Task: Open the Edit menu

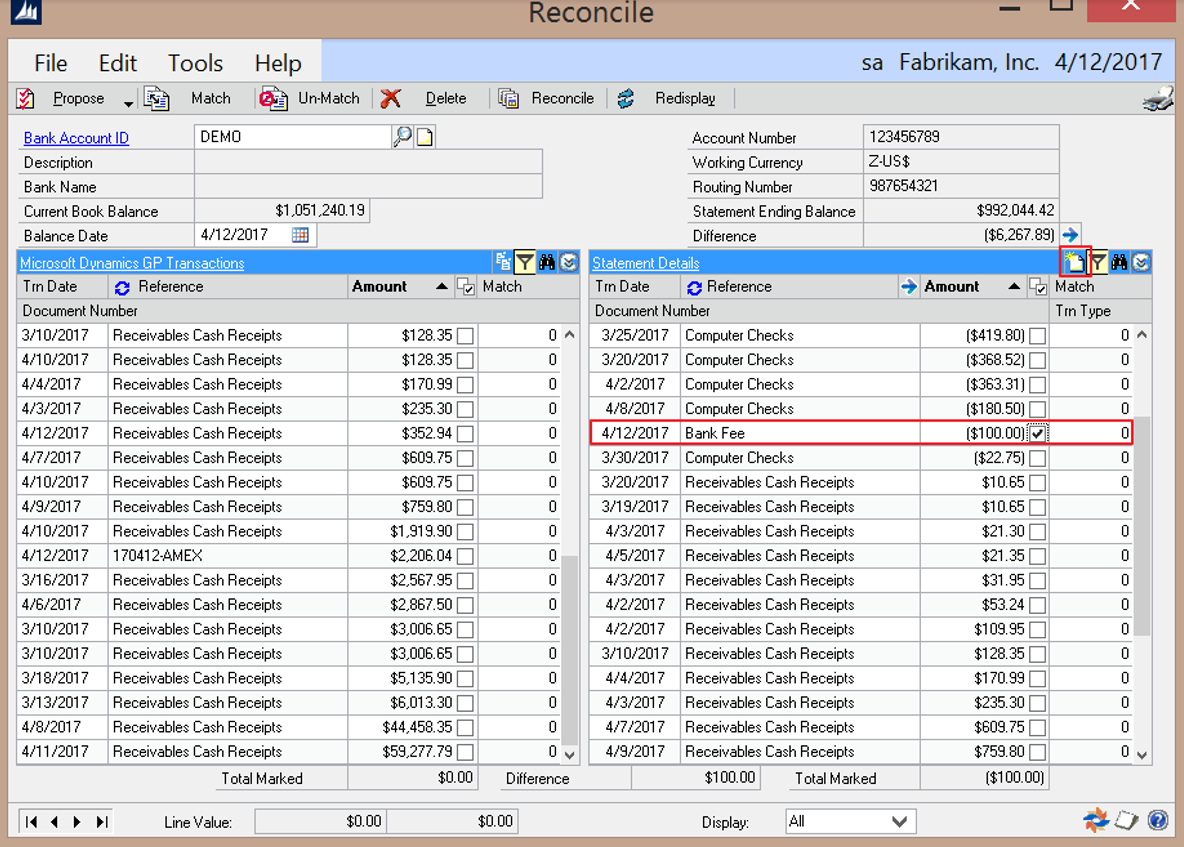Action: click(x=117, y=63)
